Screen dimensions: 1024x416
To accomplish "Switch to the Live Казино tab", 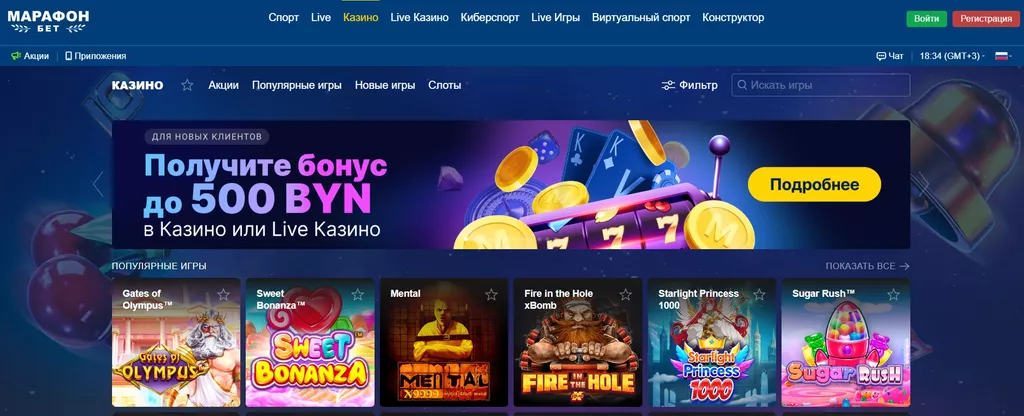I will pyautogui.click(x=419, y=18).
